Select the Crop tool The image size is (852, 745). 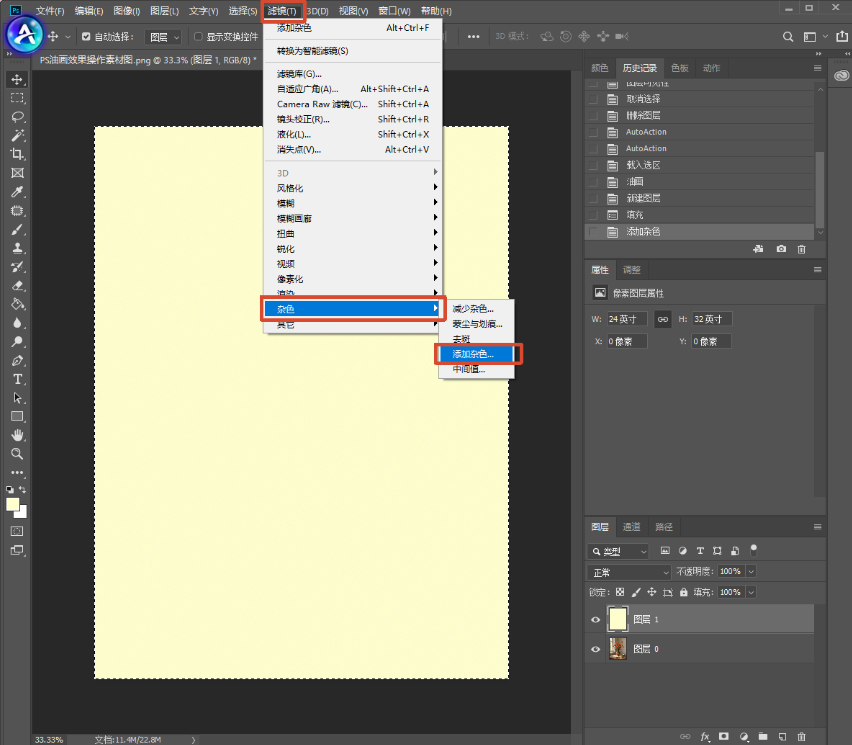click(17, 154)
